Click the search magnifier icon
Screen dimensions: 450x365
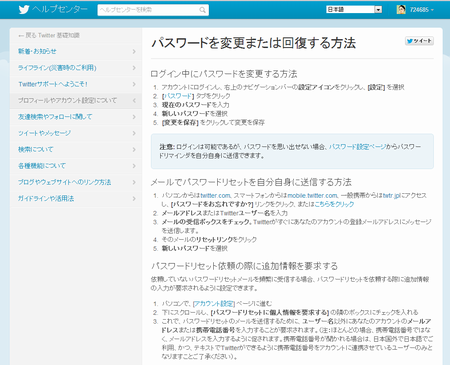point(202,10)
